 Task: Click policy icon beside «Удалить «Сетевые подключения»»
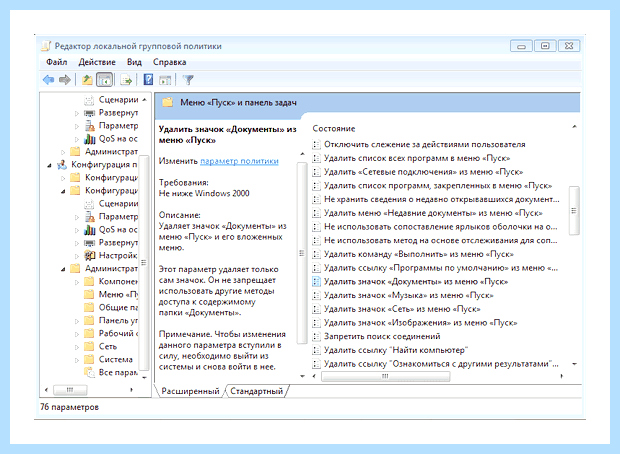(316, 172)
